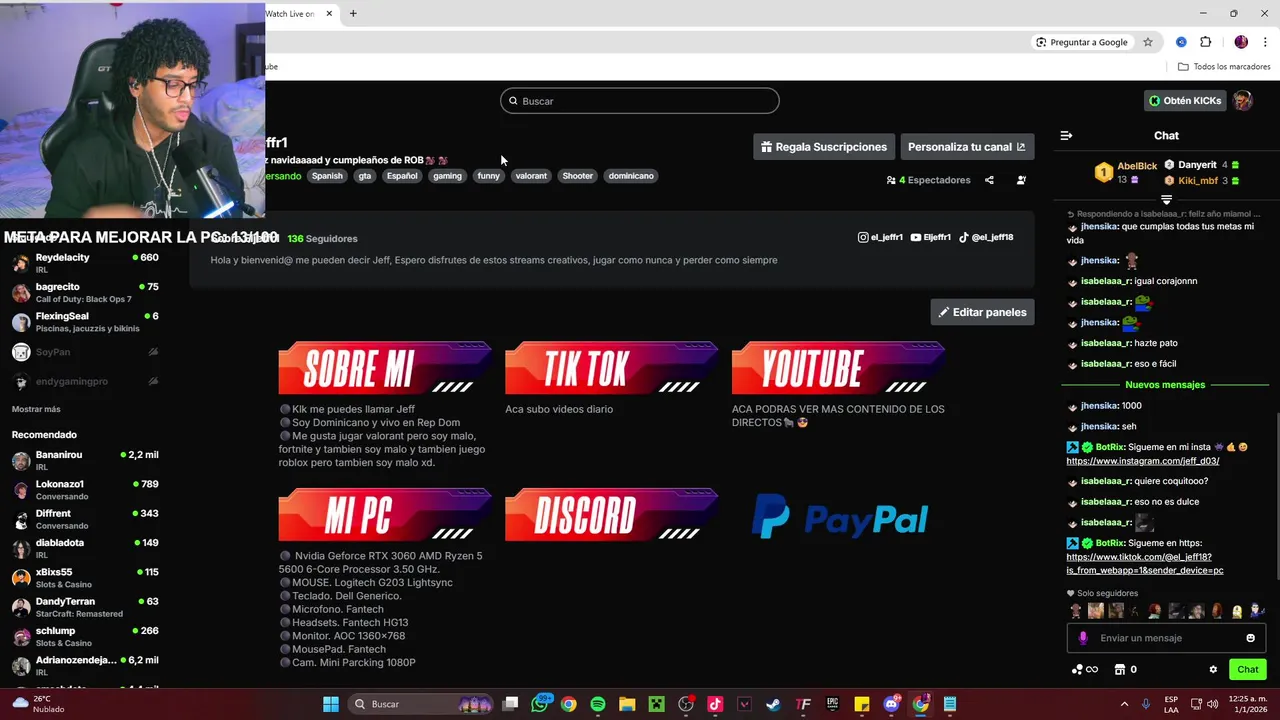This screenshot has width=1280, height=720.
Task: Select the funny tag
Action: pos(488,176)
